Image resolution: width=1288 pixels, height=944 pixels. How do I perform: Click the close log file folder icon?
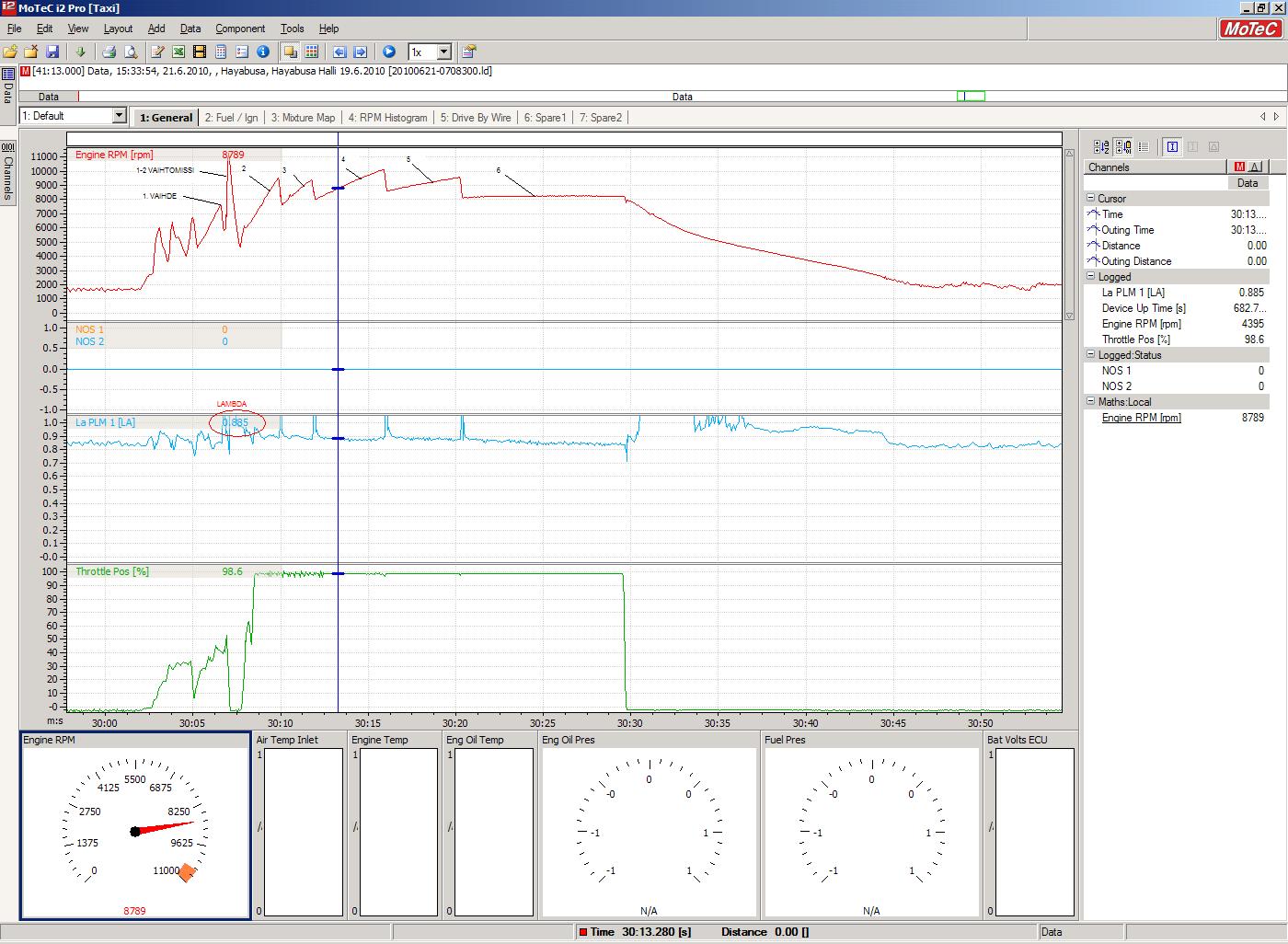tap(30, 52)
